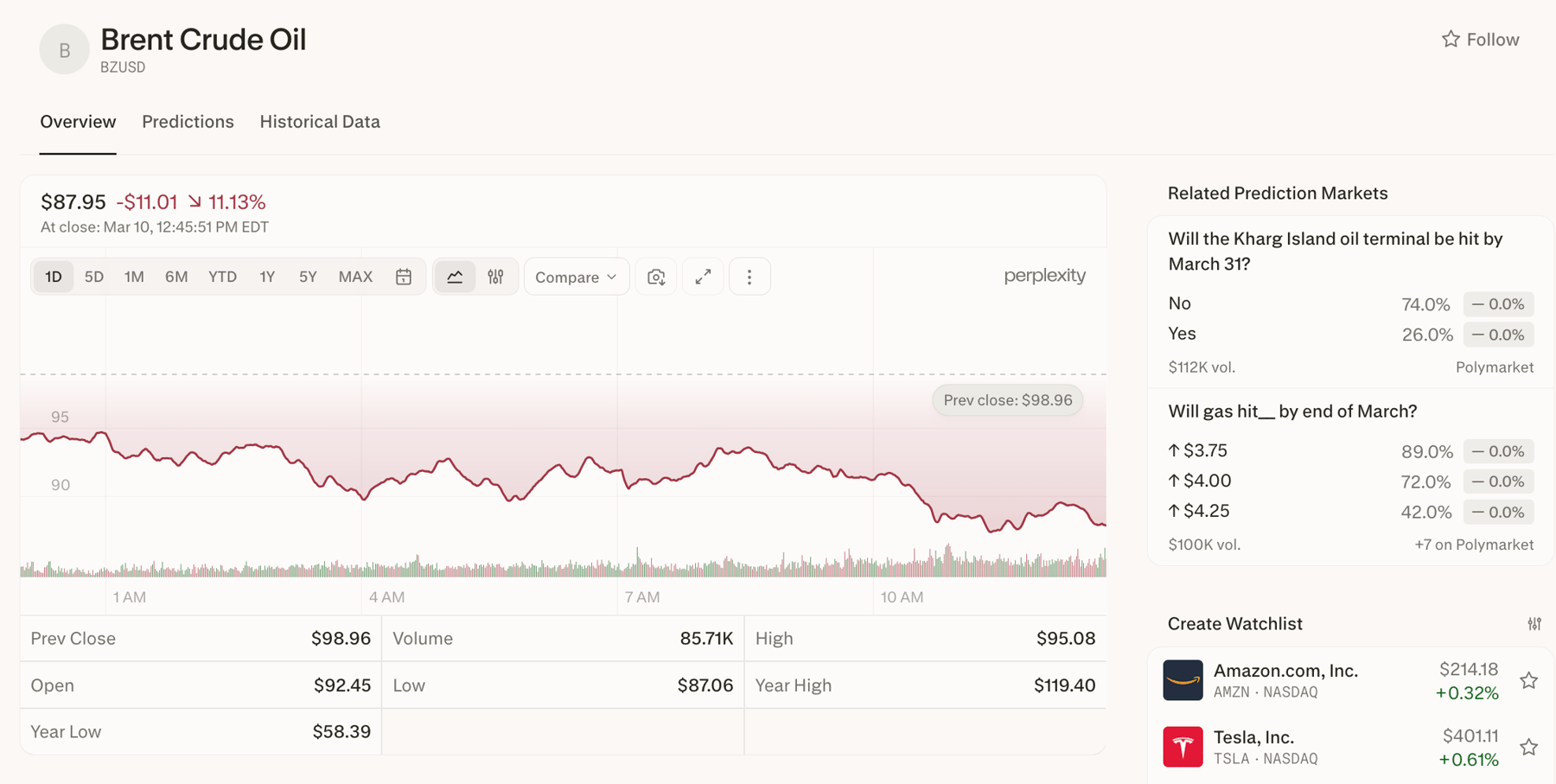Click the -$11.01 price change

tap(147, 202)
